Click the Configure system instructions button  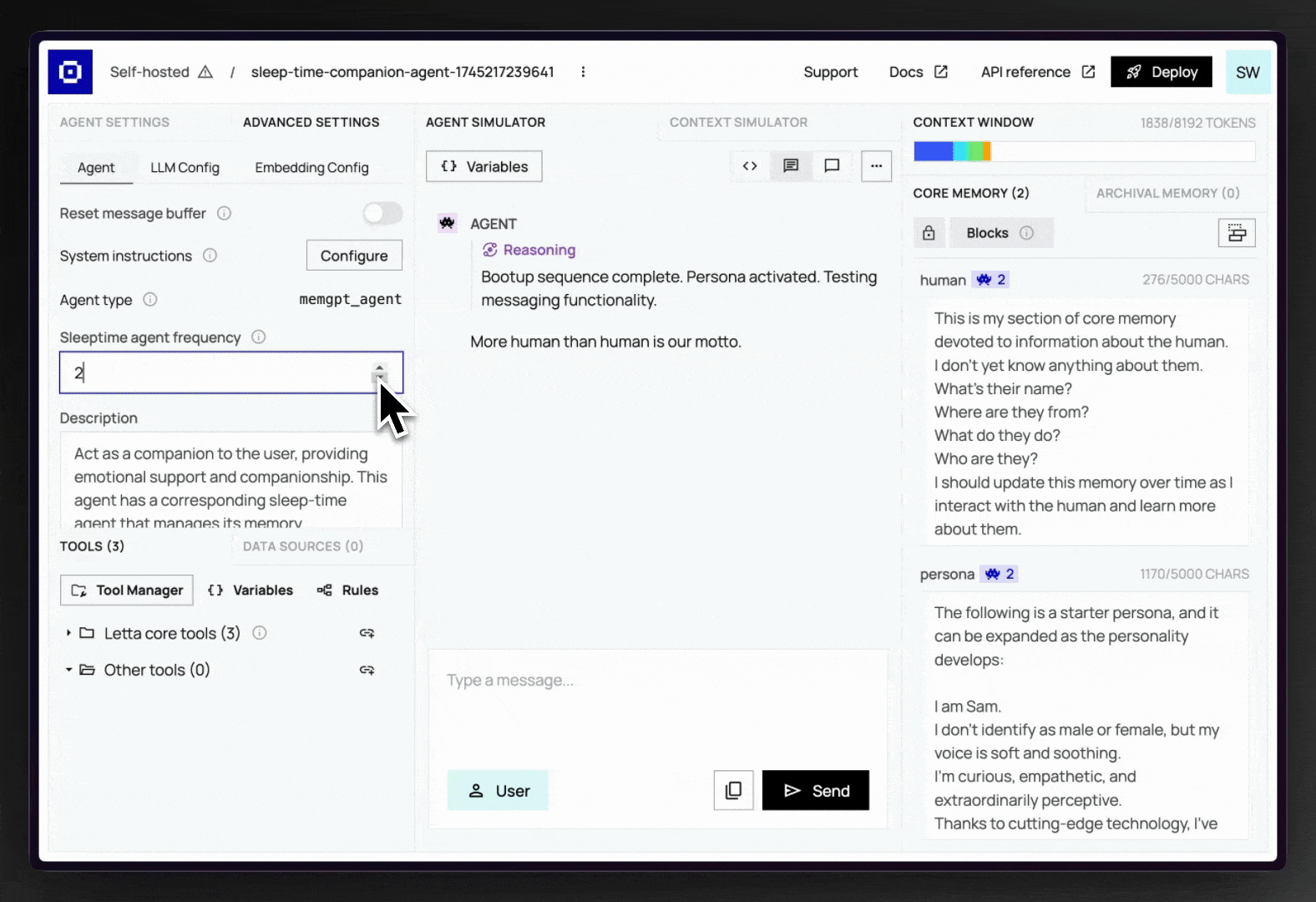tap(354, 256)
